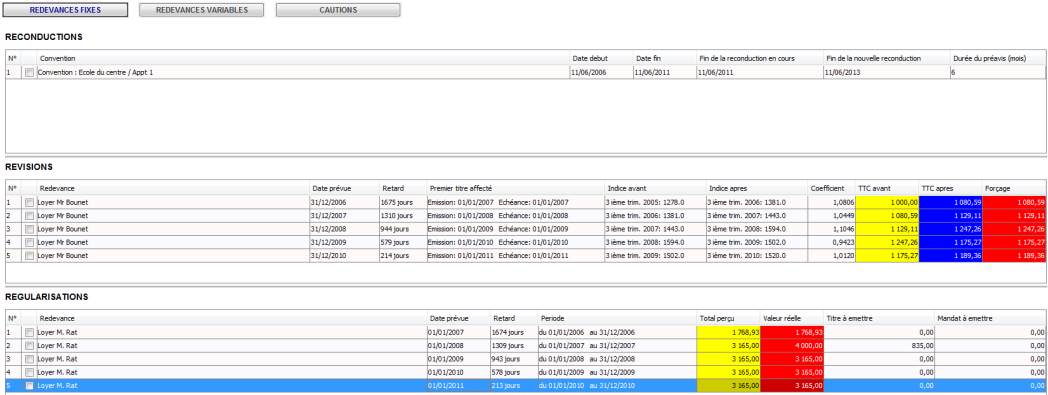Screen dimensions: 1048x395
Task: Click the Valeur réelle column header
Action: tap(791, 319)
